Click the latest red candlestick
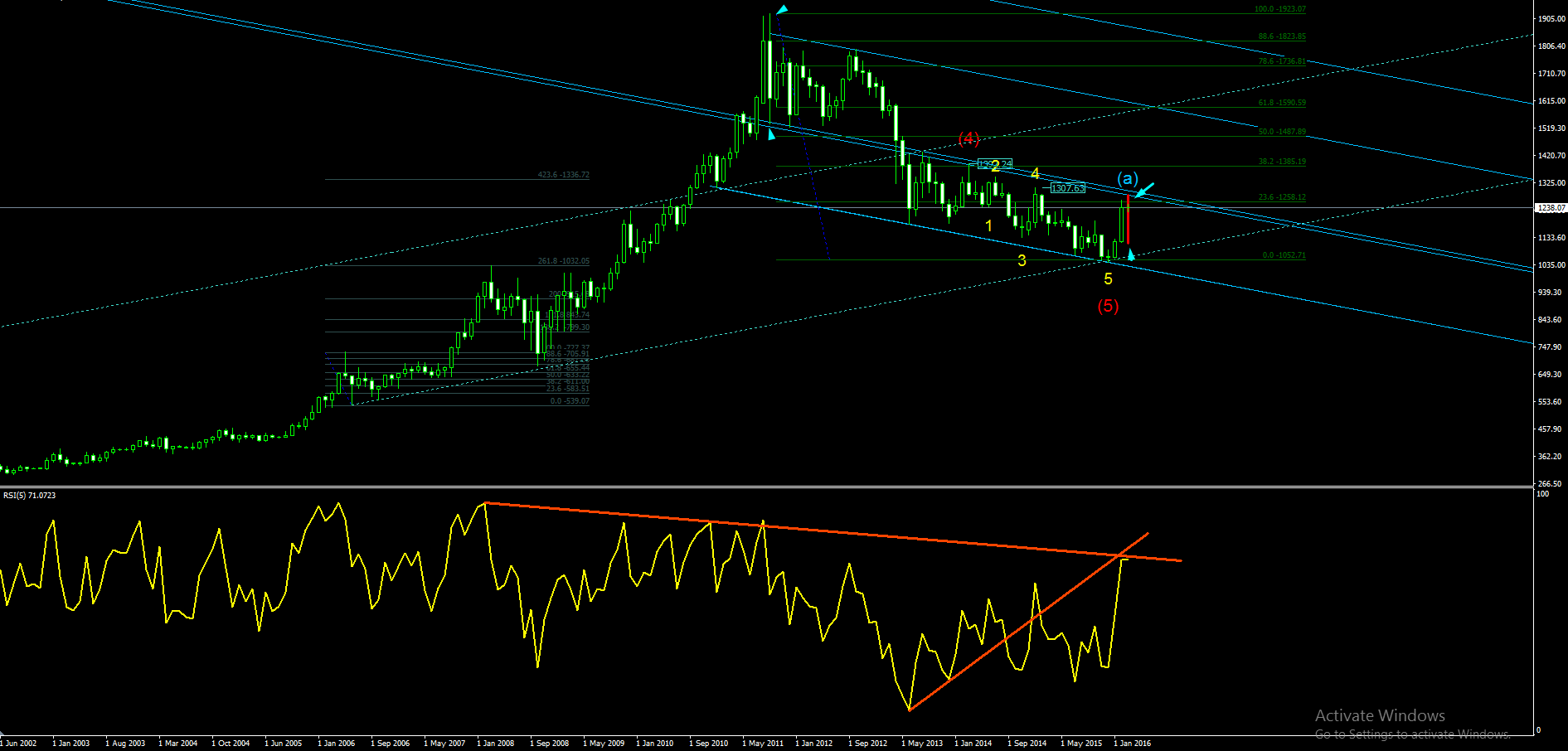Viewport: 1568px width, 751px height. pyautogui.click(x=1128, y=220)
